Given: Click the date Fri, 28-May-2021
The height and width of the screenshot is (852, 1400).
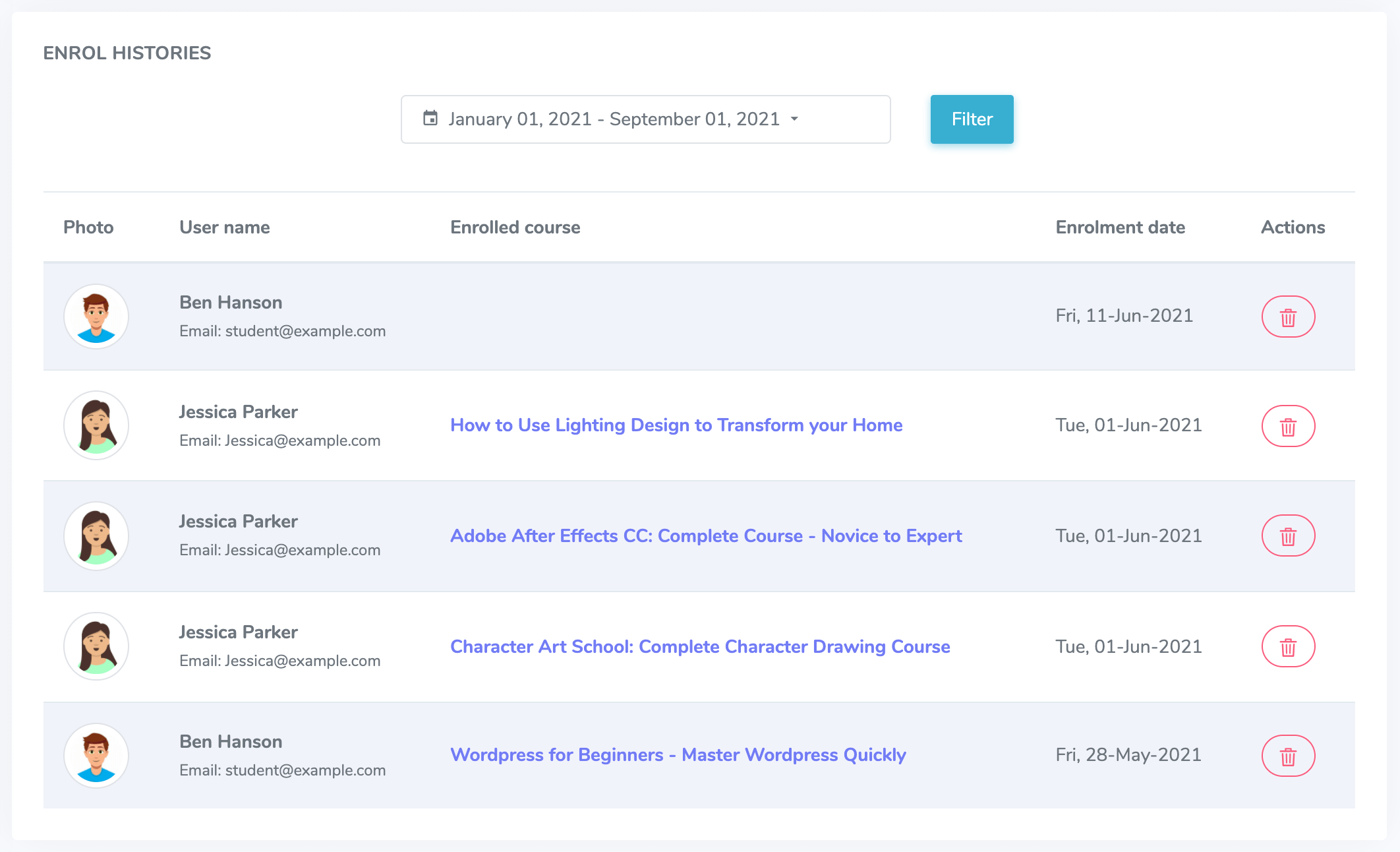Looking at the screenshot, I should coord(1128,755).
